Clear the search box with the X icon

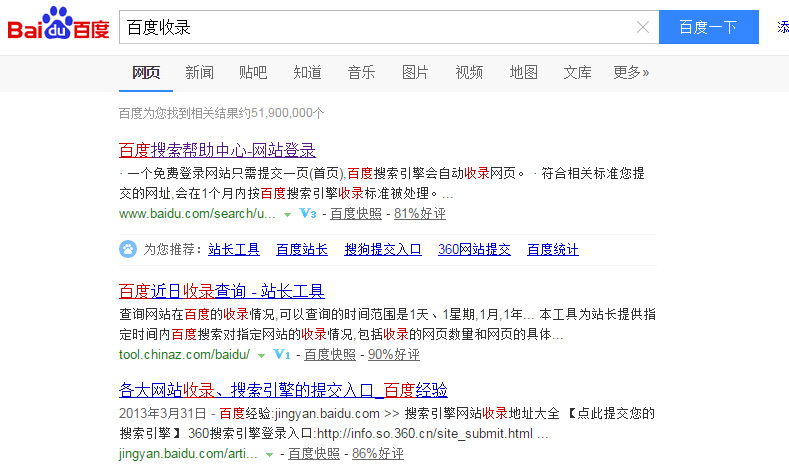[643, 27]
